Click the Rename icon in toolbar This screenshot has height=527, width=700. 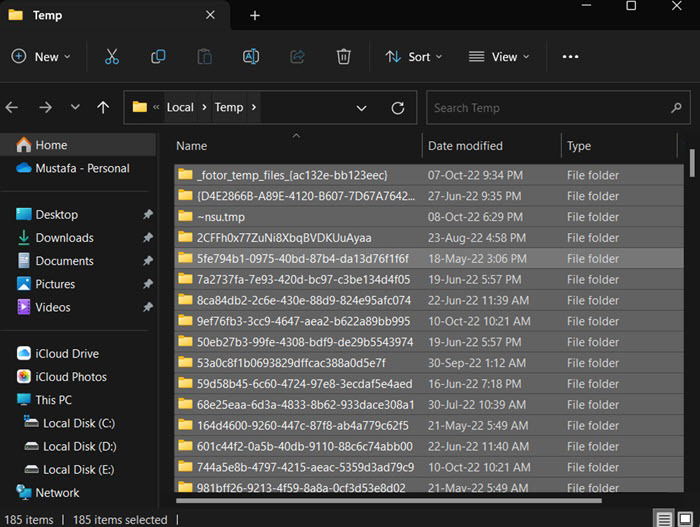pos(250,57)
